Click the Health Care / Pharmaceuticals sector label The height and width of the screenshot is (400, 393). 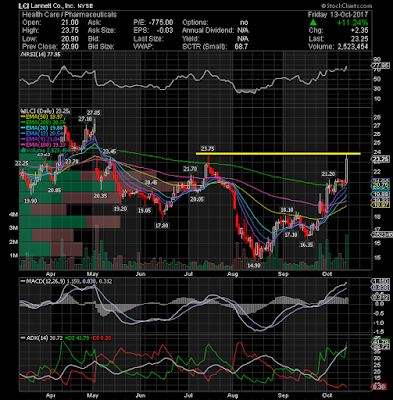[x=69, y=14]
